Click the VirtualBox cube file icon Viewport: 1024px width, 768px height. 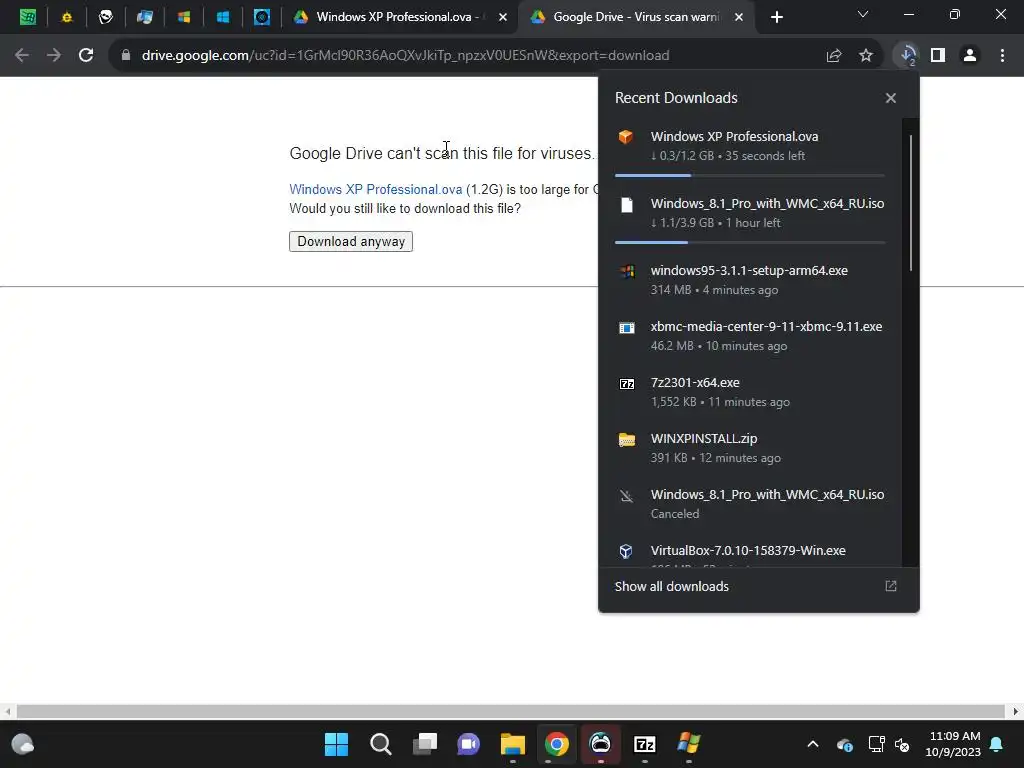click(626, 551)
